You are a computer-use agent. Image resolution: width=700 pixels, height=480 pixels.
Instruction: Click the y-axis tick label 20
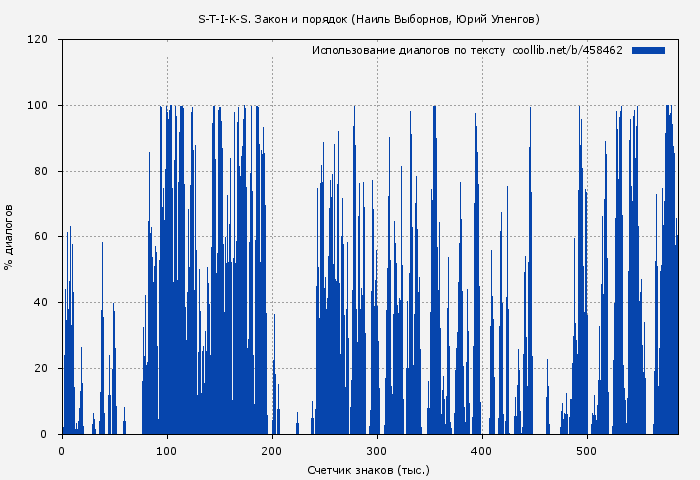[42, 368]
